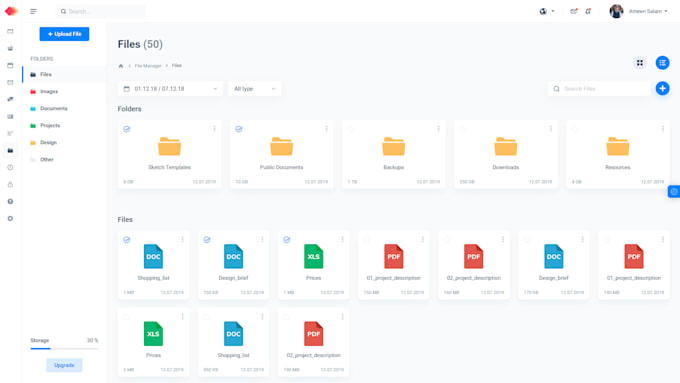Click the Upgrade storage button
Screen dimensions: 680x383
tap(64, 365)
